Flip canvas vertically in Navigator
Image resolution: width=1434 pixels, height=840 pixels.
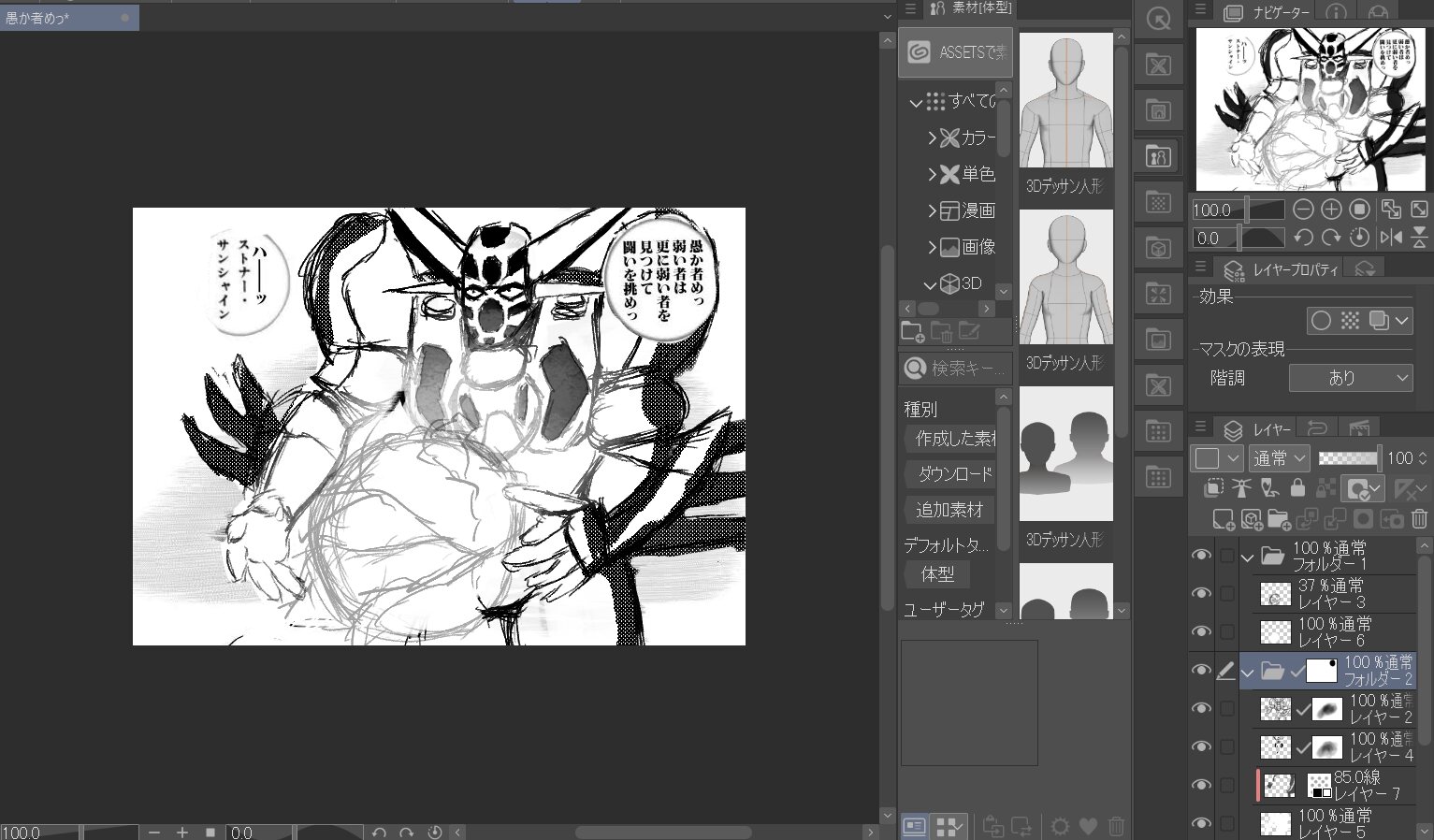click(x=1419, y=238)
